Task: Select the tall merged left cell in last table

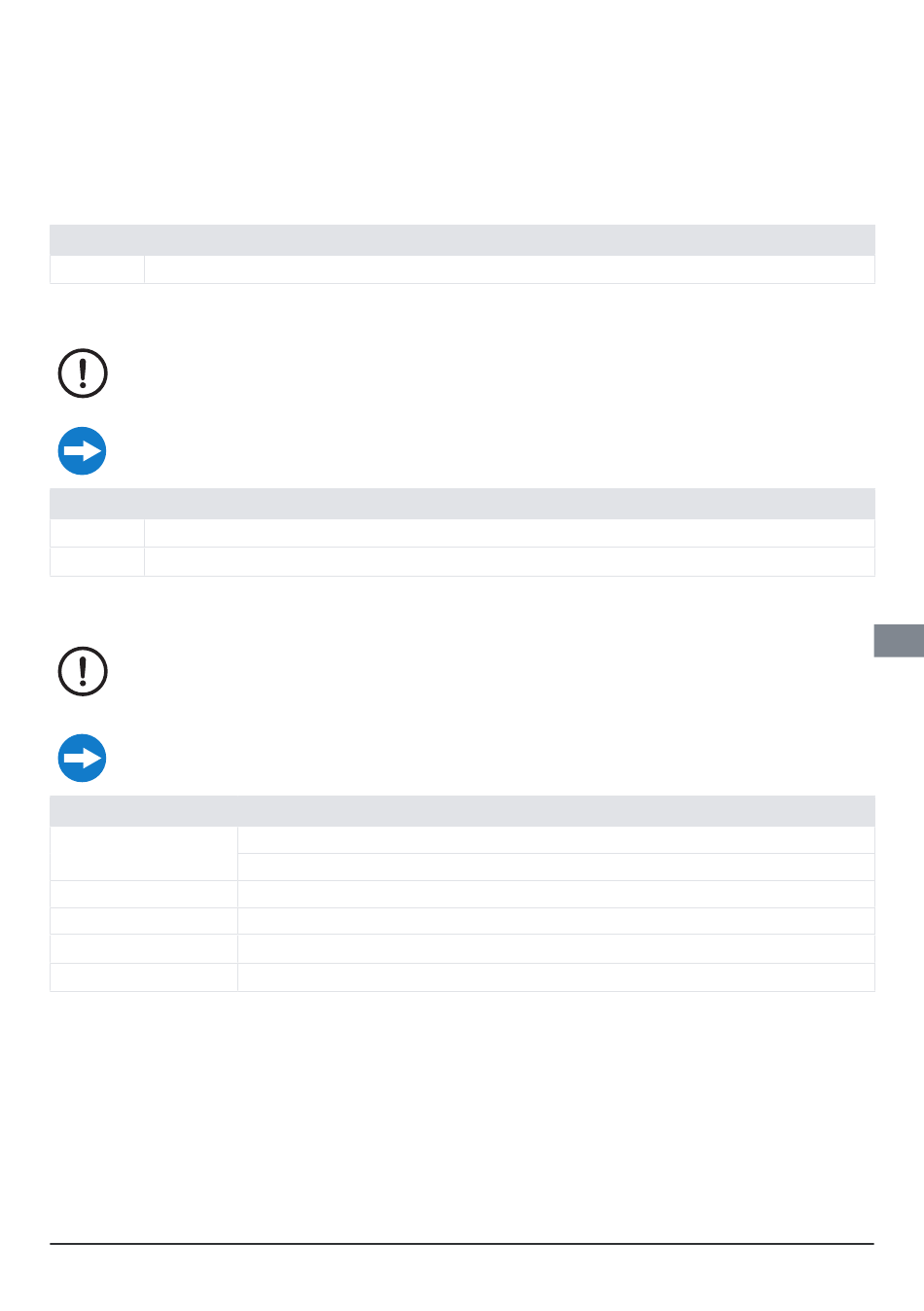Action: click(x=144, y=853)
